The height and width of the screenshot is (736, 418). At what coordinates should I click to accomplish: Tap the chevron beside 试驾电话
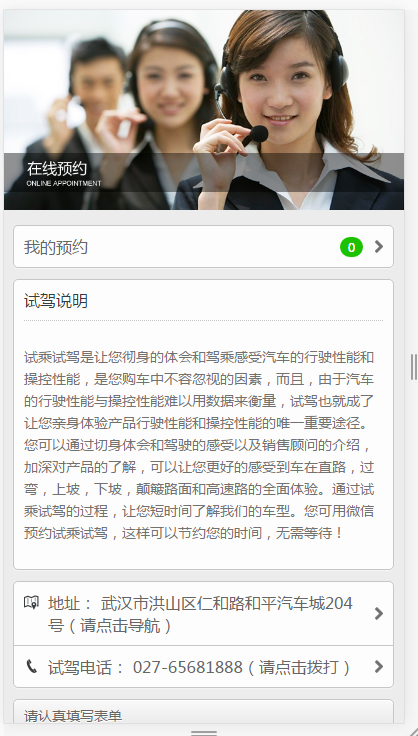tap(379, 667)
